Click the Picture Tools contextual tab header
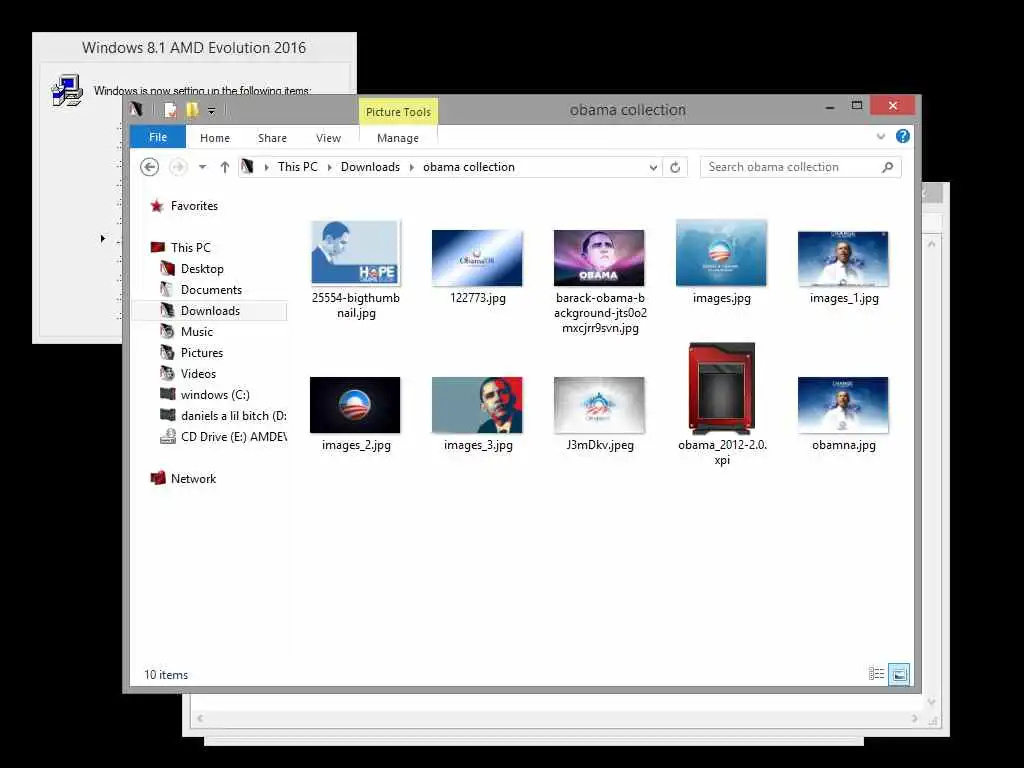 (x=398, y=112)
